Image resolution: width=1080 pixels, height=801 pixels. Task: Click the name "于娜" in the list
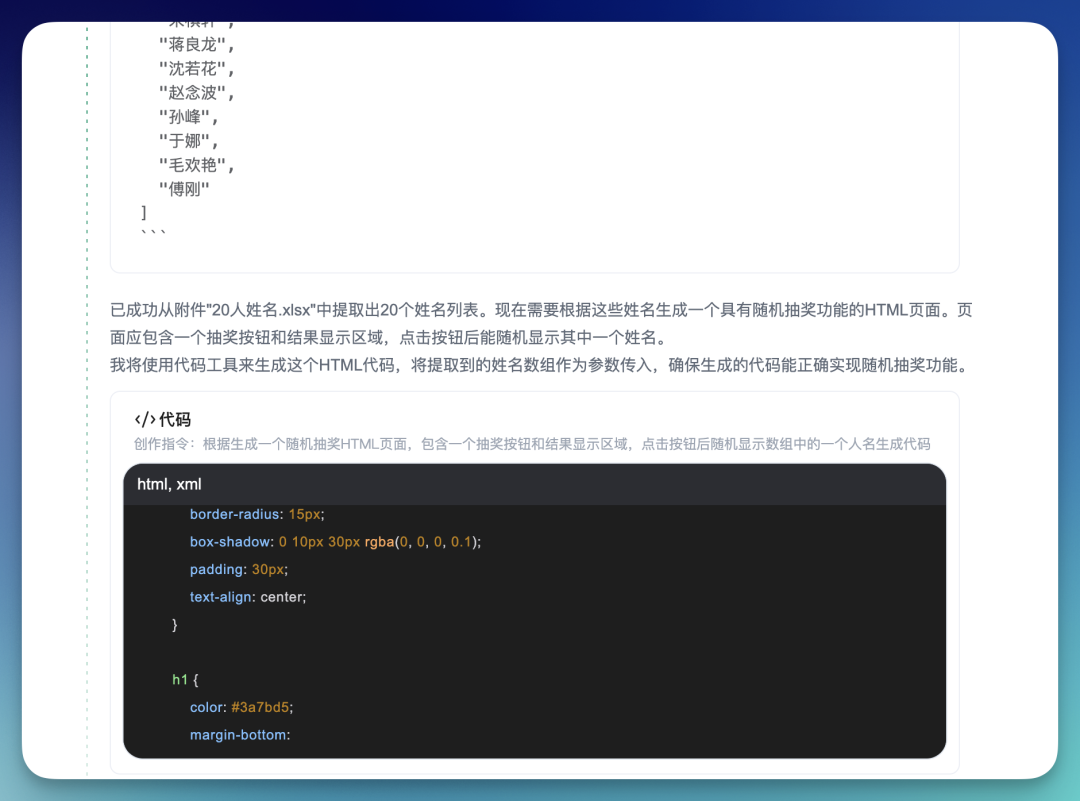tap(185, 141)
